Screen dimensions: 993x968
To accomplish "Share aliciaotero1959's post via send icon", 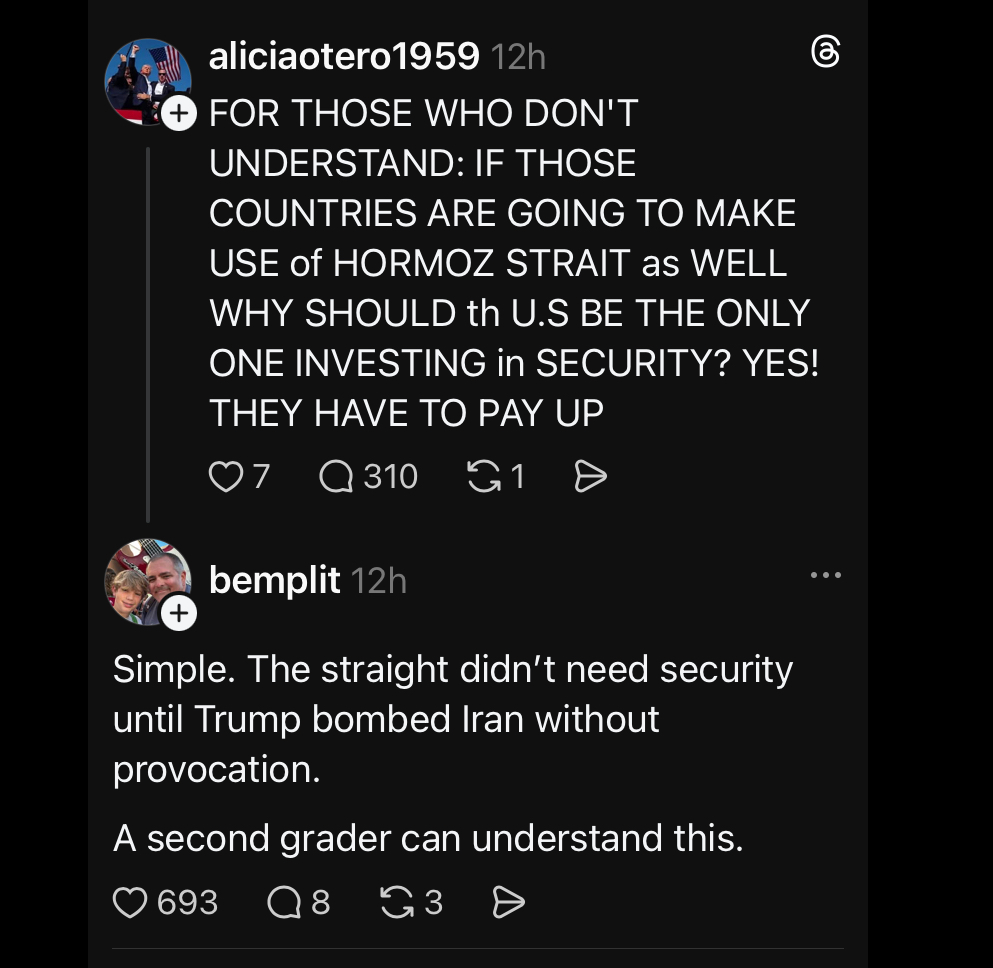I will (591, 477).
